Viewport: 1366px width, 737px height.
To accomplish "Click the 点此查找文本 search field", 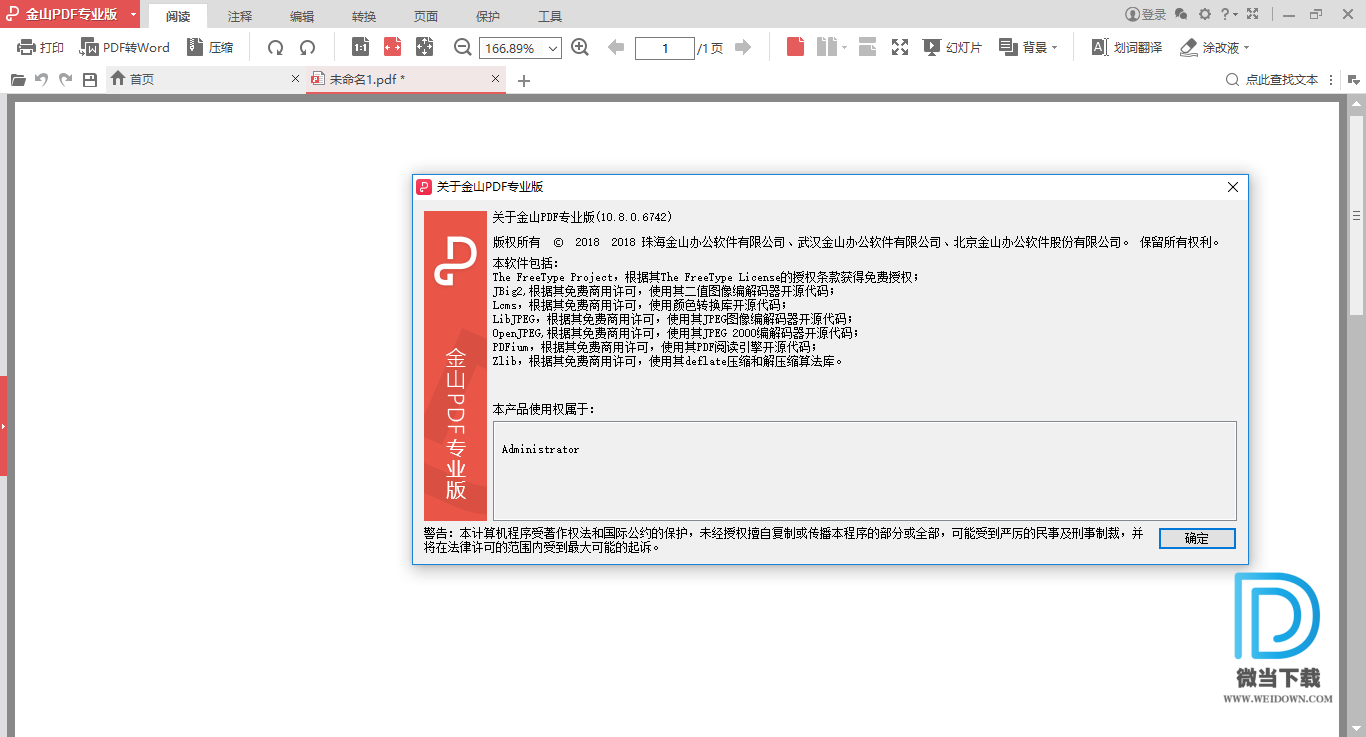I will 1282,80.
